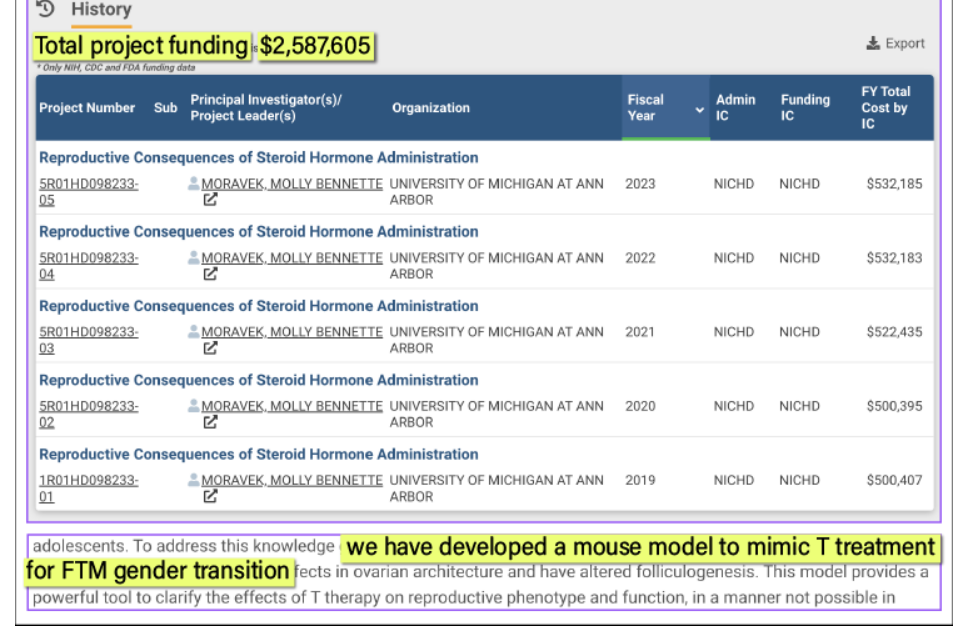Screen dimensions: 966x629
Task: Click Moravek investigator link in 2023 row
Action: tap(292, 184)
